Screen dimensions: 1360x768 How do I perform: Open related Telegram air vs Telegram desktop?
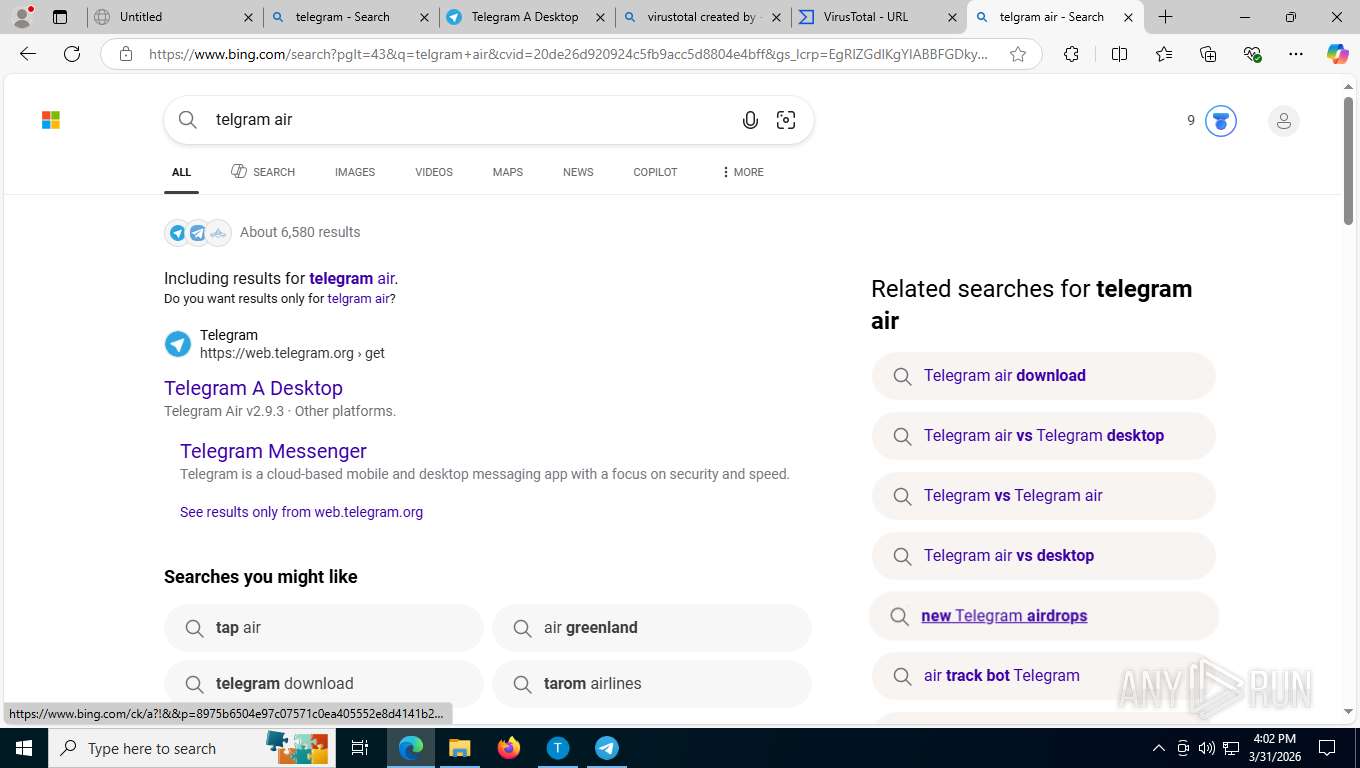click(1043, 436)
